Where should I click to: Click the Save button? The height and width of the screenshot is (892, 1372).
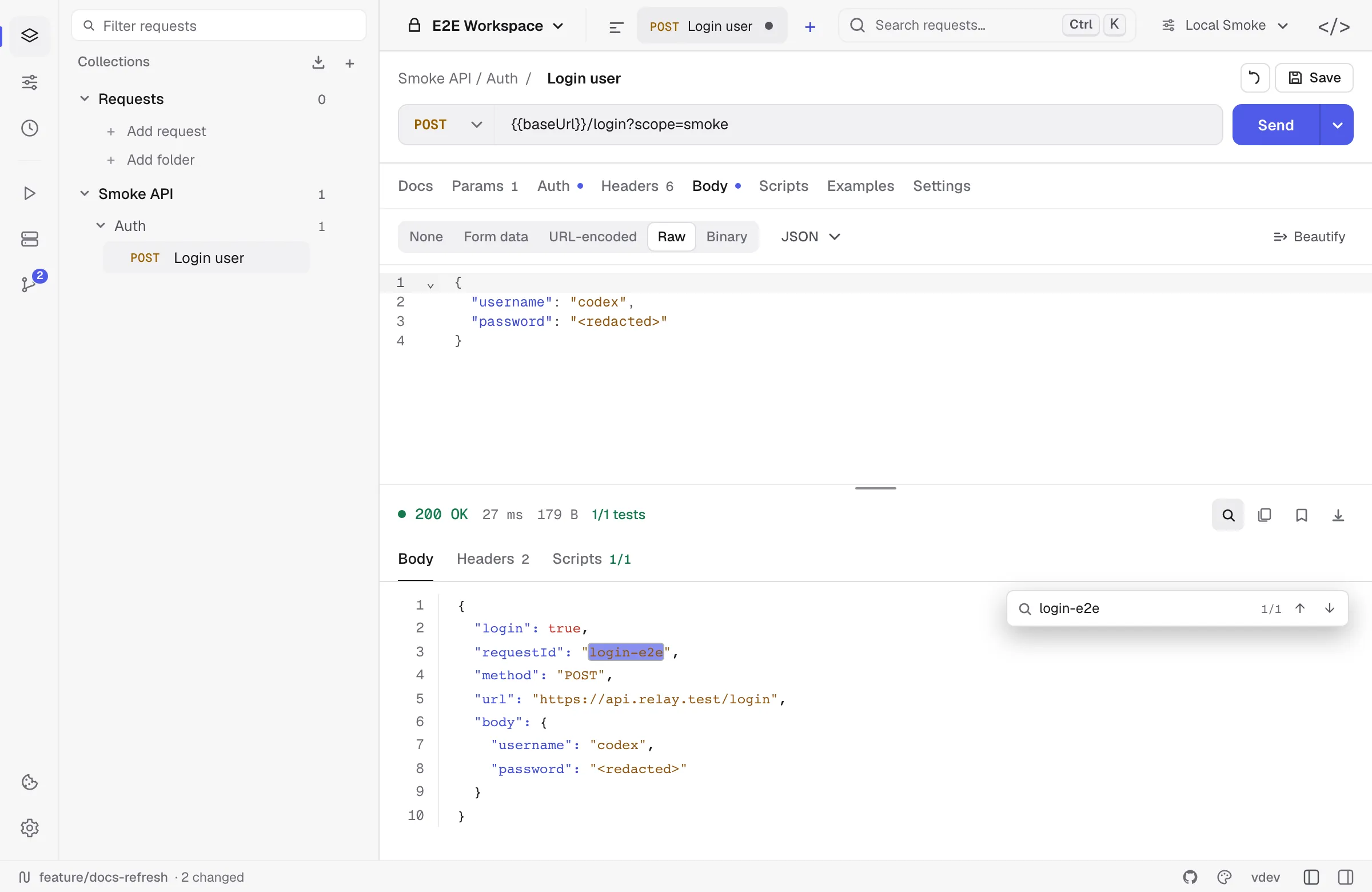(1314, 78)
